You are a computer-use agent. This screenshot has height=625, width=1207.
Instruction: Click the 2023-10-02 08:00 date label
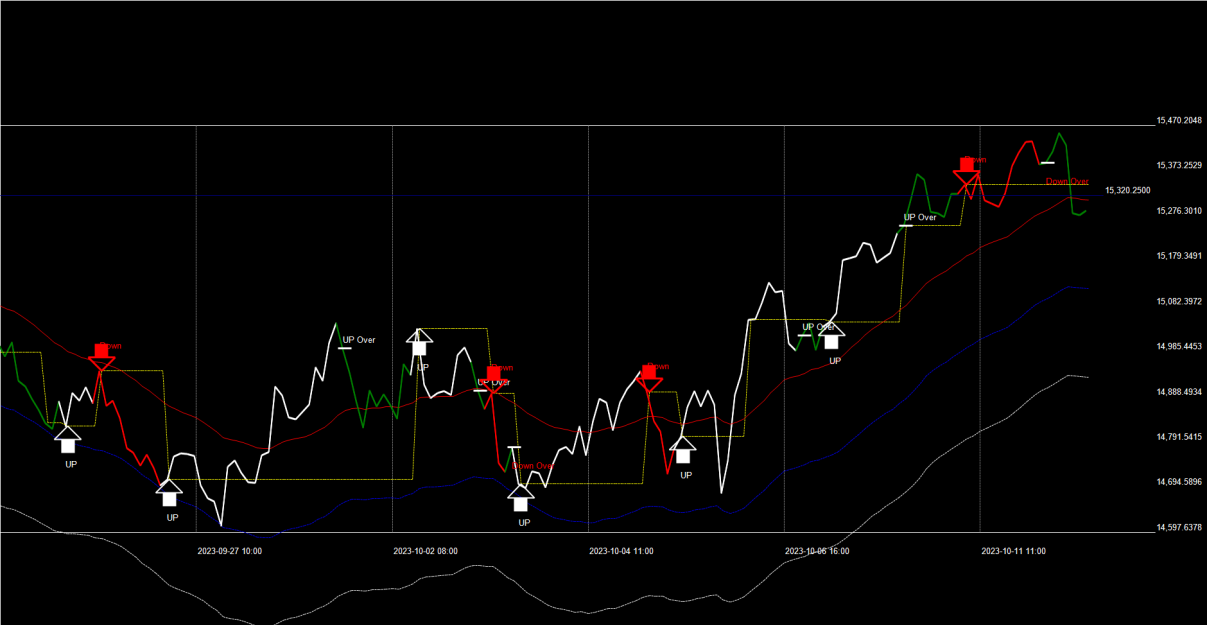(425, 551)
